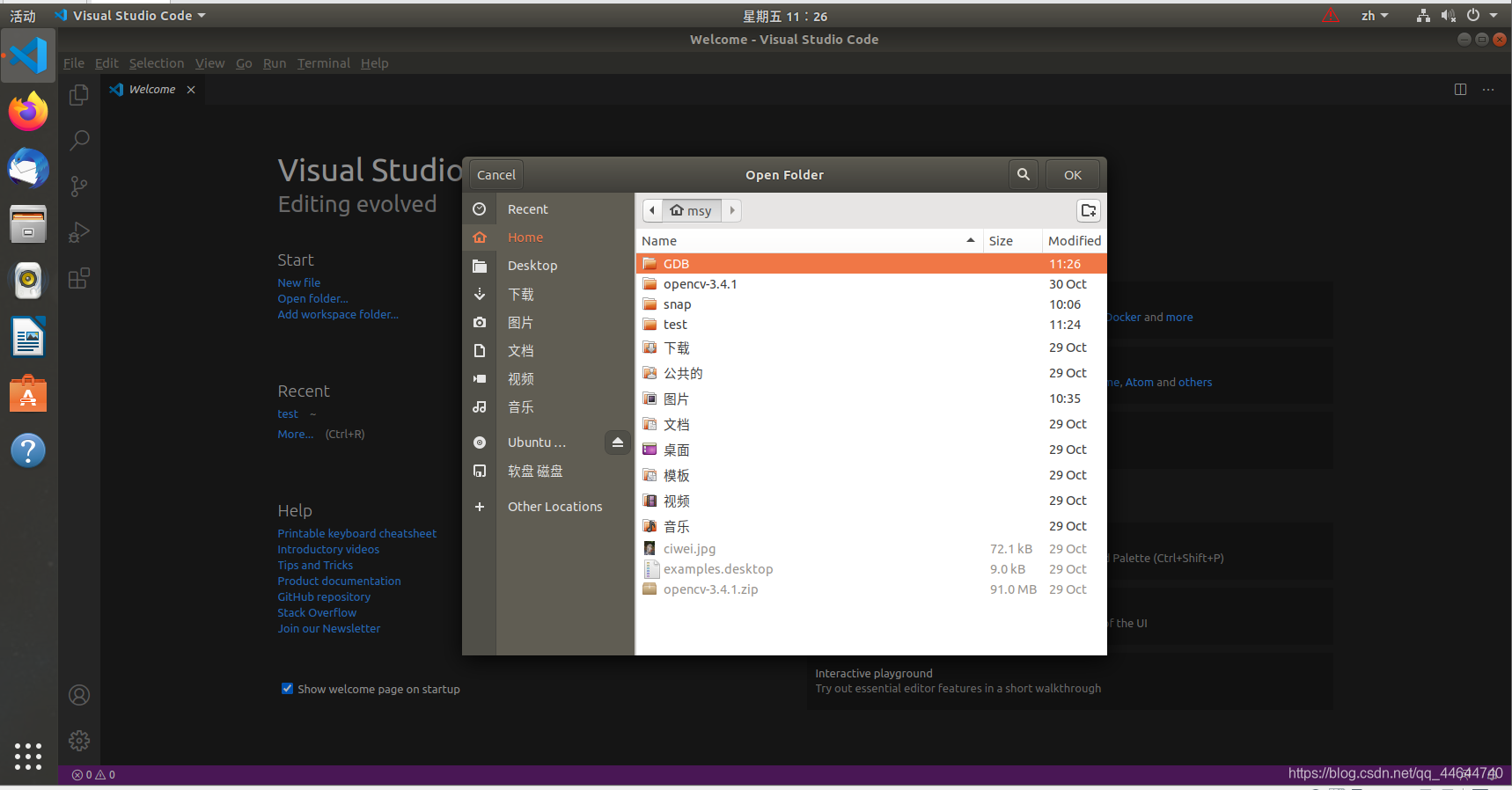
Task: Select the GDB folder row
Action: (x=871, y=264)
